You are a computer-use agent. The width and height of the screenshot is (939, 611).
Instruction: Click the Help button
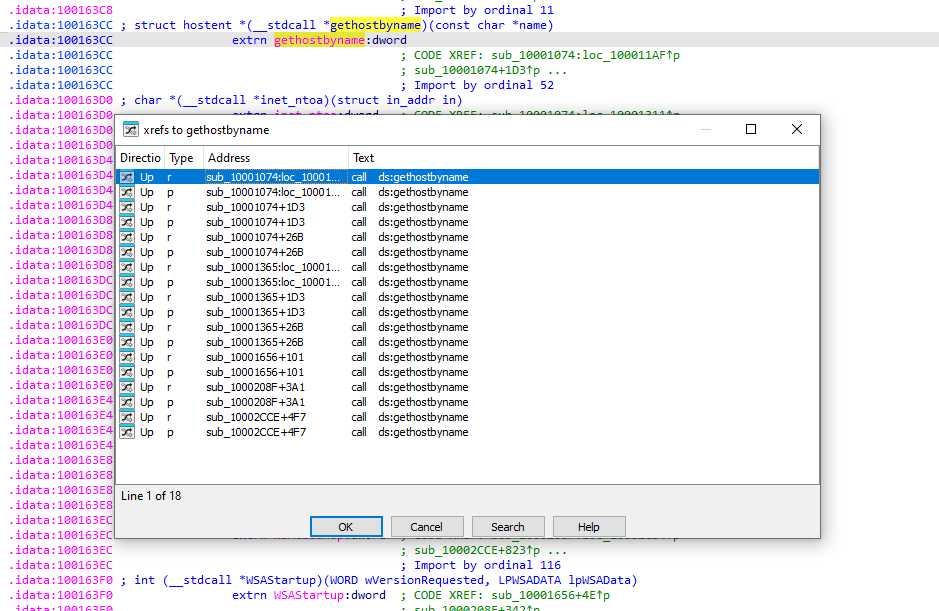click(x=589, y=527)
